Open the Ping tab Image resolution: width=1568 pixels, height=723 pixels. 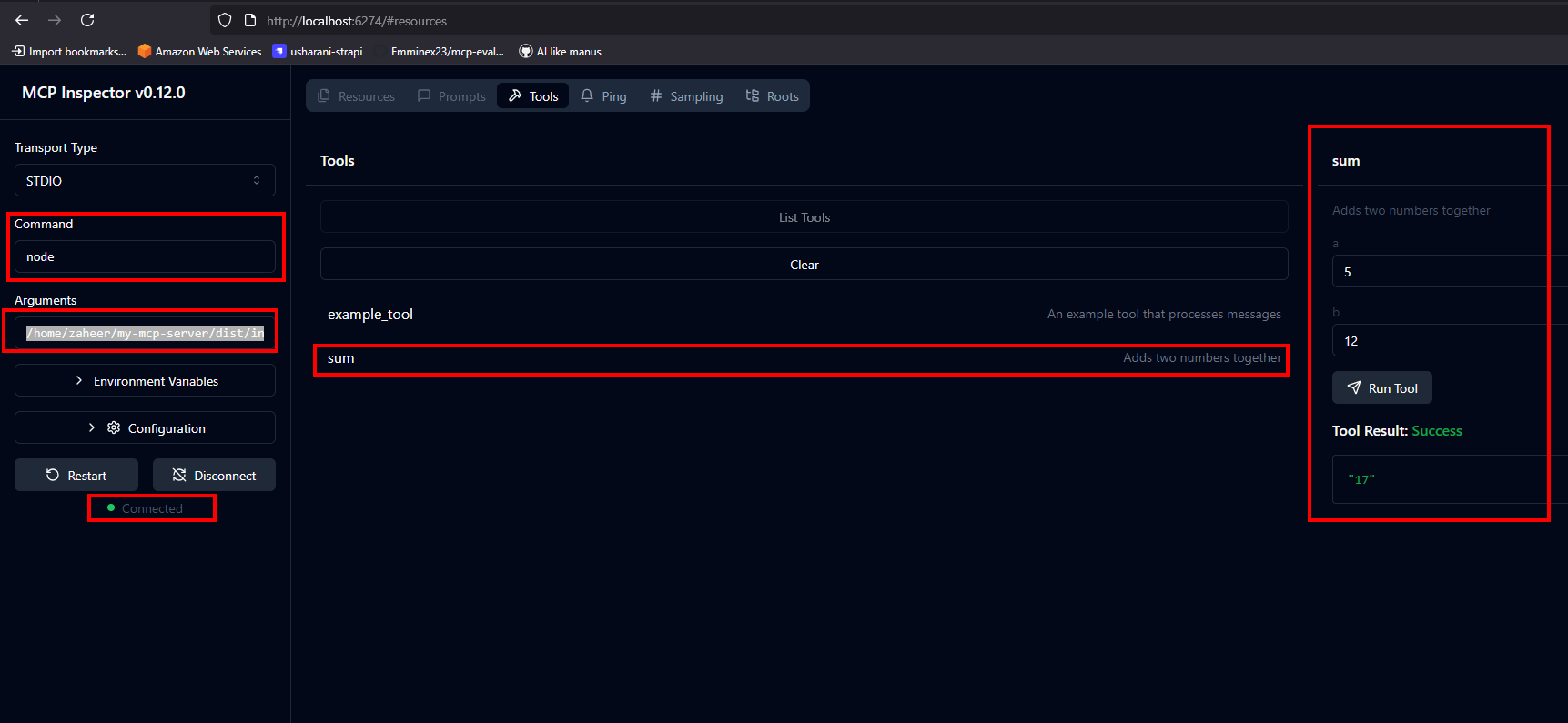[x=603, y=96]
